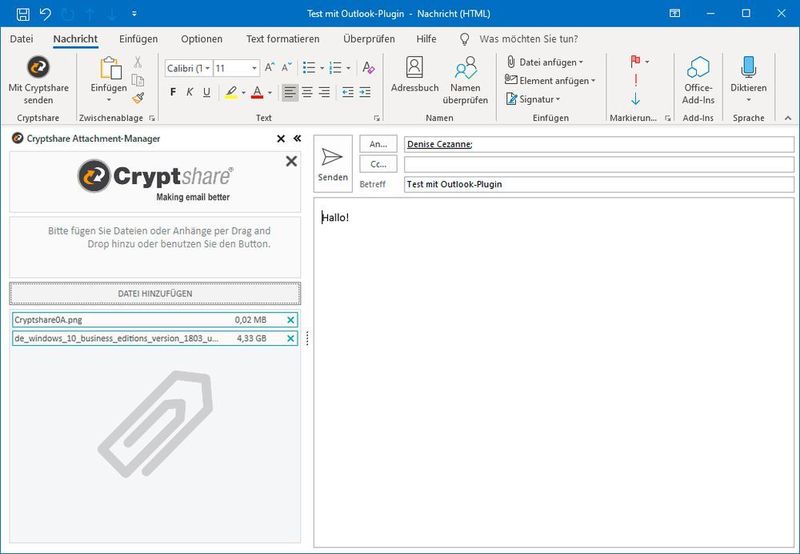Click the Senden button

click(333, 164)
